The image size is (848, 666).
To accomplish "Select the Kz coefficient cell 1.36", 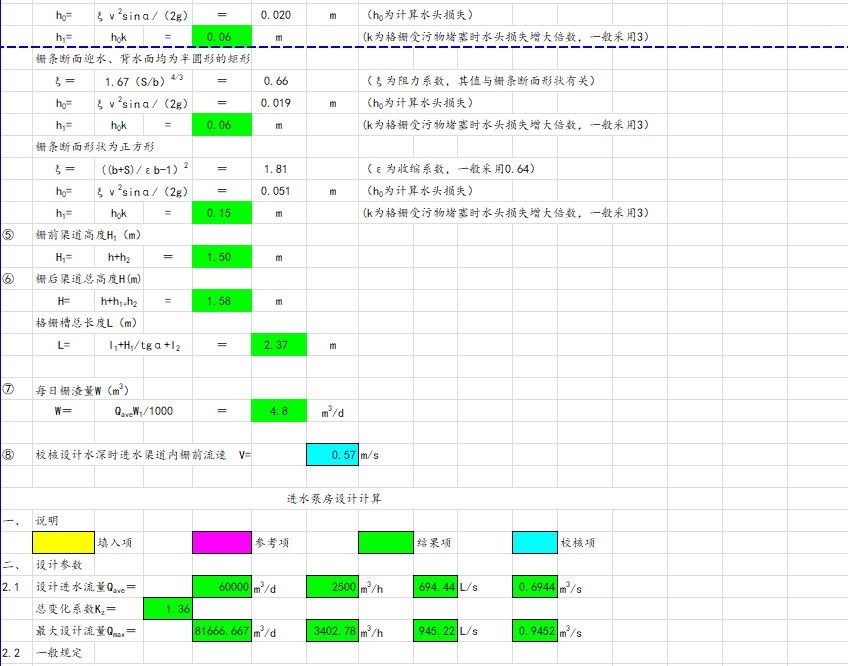I will 168,609.
